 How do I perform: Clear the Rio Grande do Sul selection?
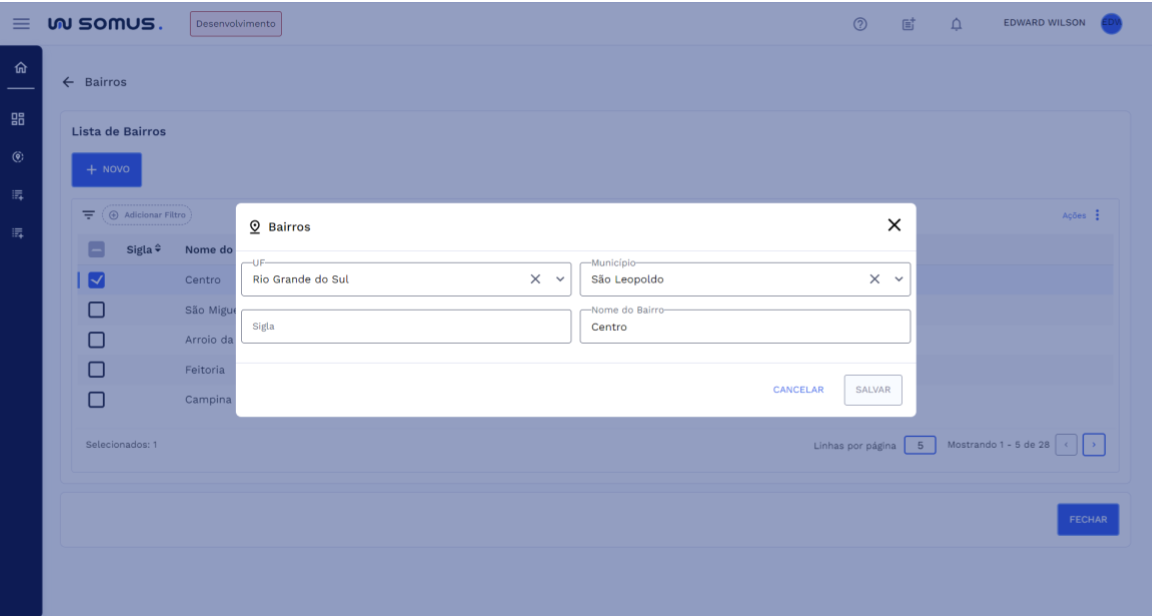535,279
